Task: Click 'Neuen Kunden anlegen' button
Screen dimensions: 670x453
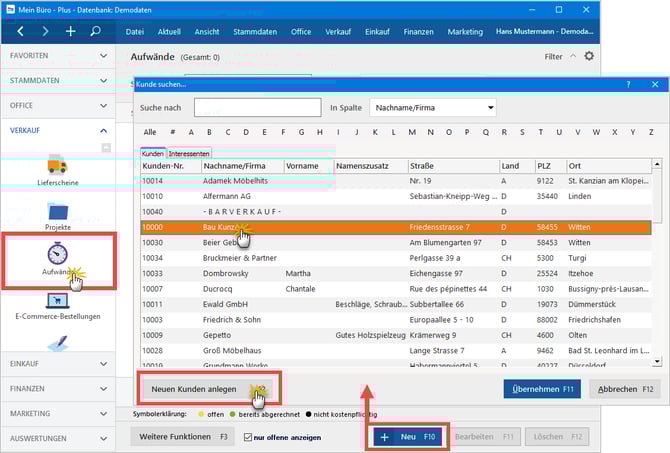Action: point(194,388)
